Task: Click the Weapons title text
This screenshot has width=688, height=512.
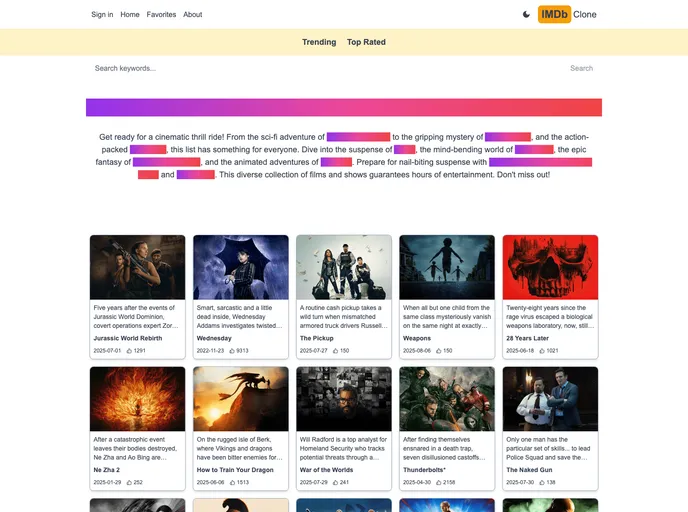Action: pyautogui.click(x=417, y=338)
